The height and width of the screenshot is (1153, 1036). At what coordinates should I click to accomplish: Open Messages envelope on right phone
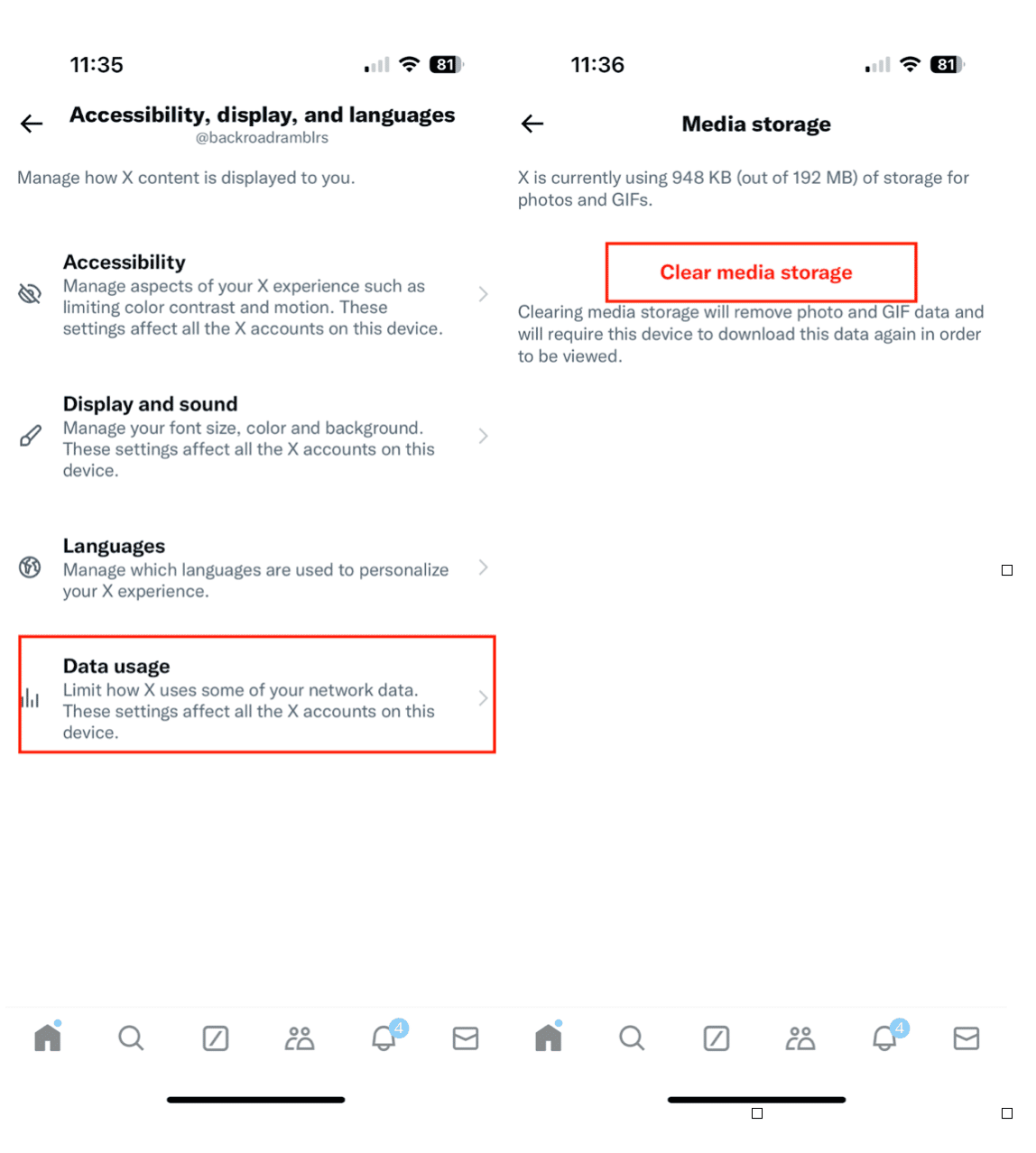[x=967, y=1038]
